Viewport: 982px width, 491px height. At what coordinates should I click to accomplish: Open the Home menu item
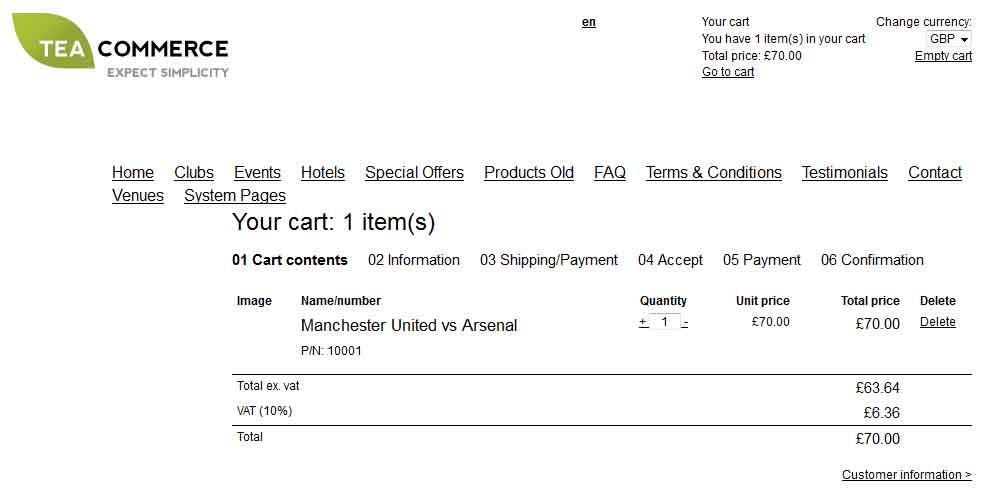133,173
